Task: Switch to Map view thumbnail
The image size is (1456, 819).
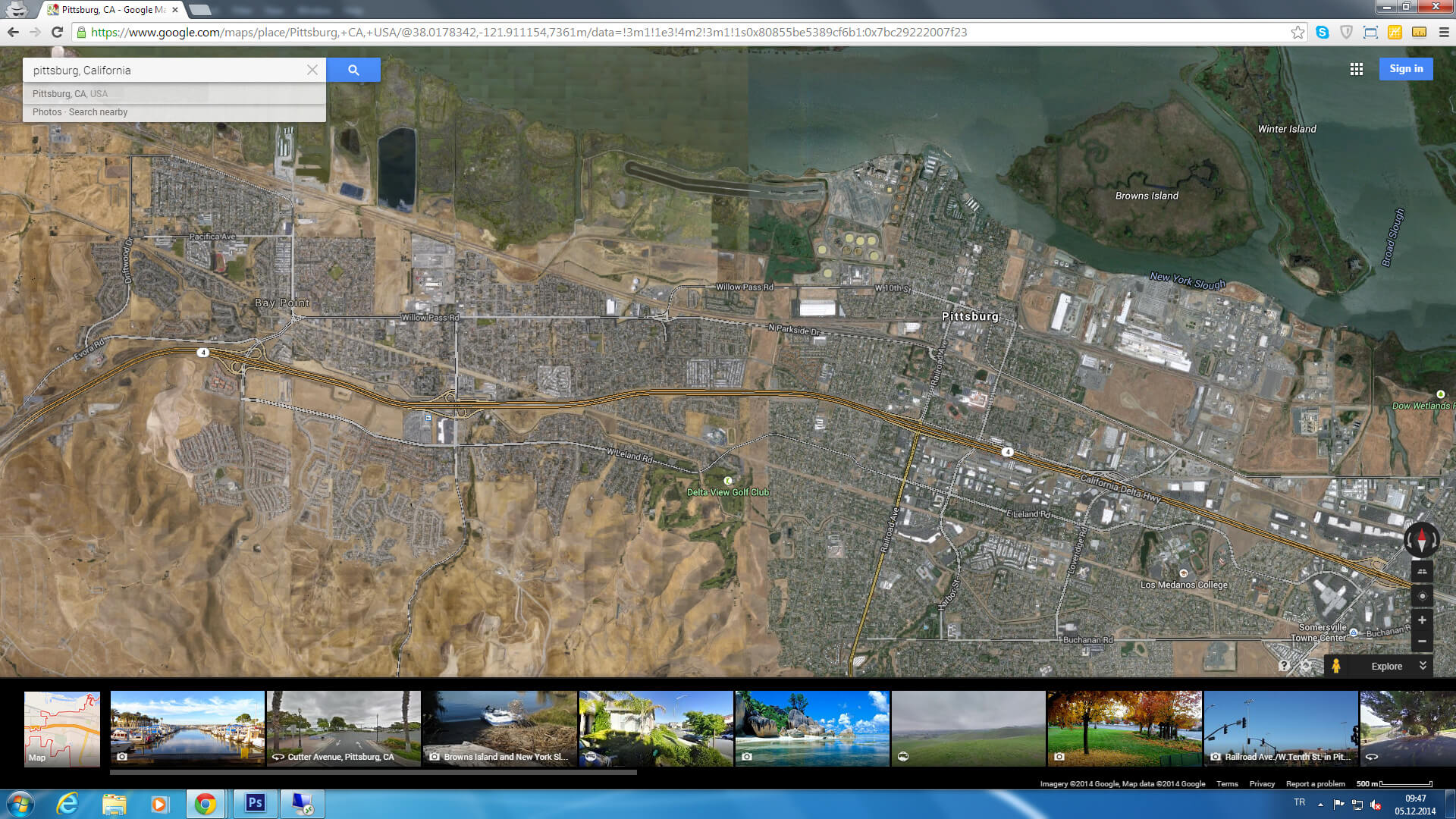Action: (x=62, y=728)
